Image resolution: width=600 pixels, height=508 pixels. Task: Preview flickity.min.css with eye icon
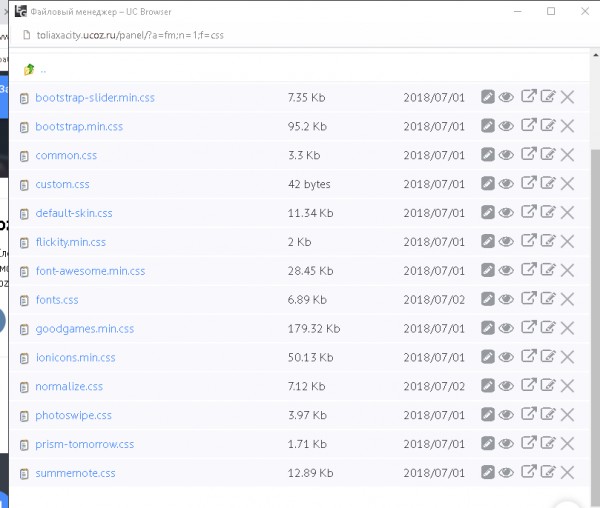506,241
